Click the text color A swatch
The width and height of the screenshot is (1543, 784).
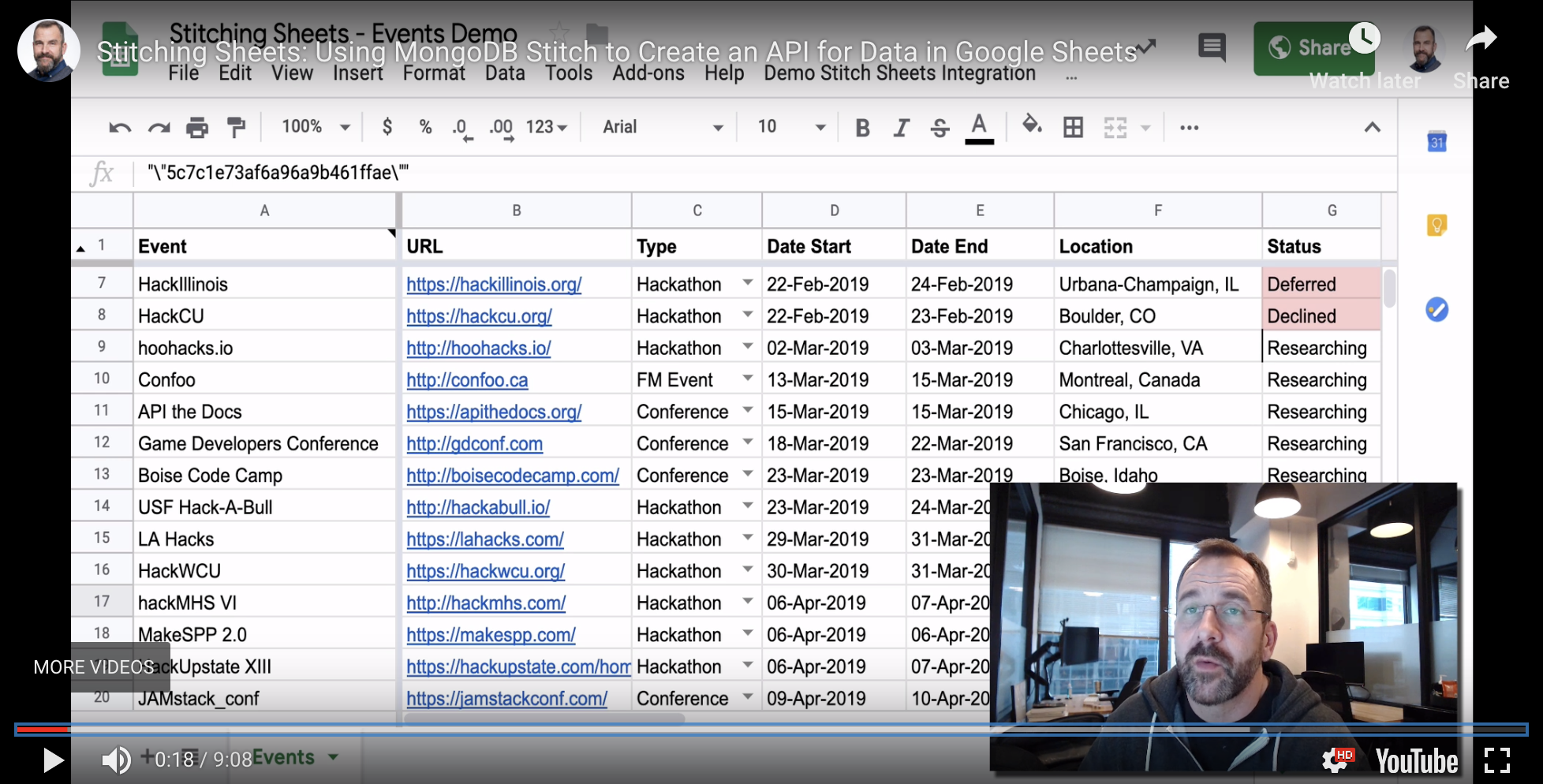pos(979,128)
